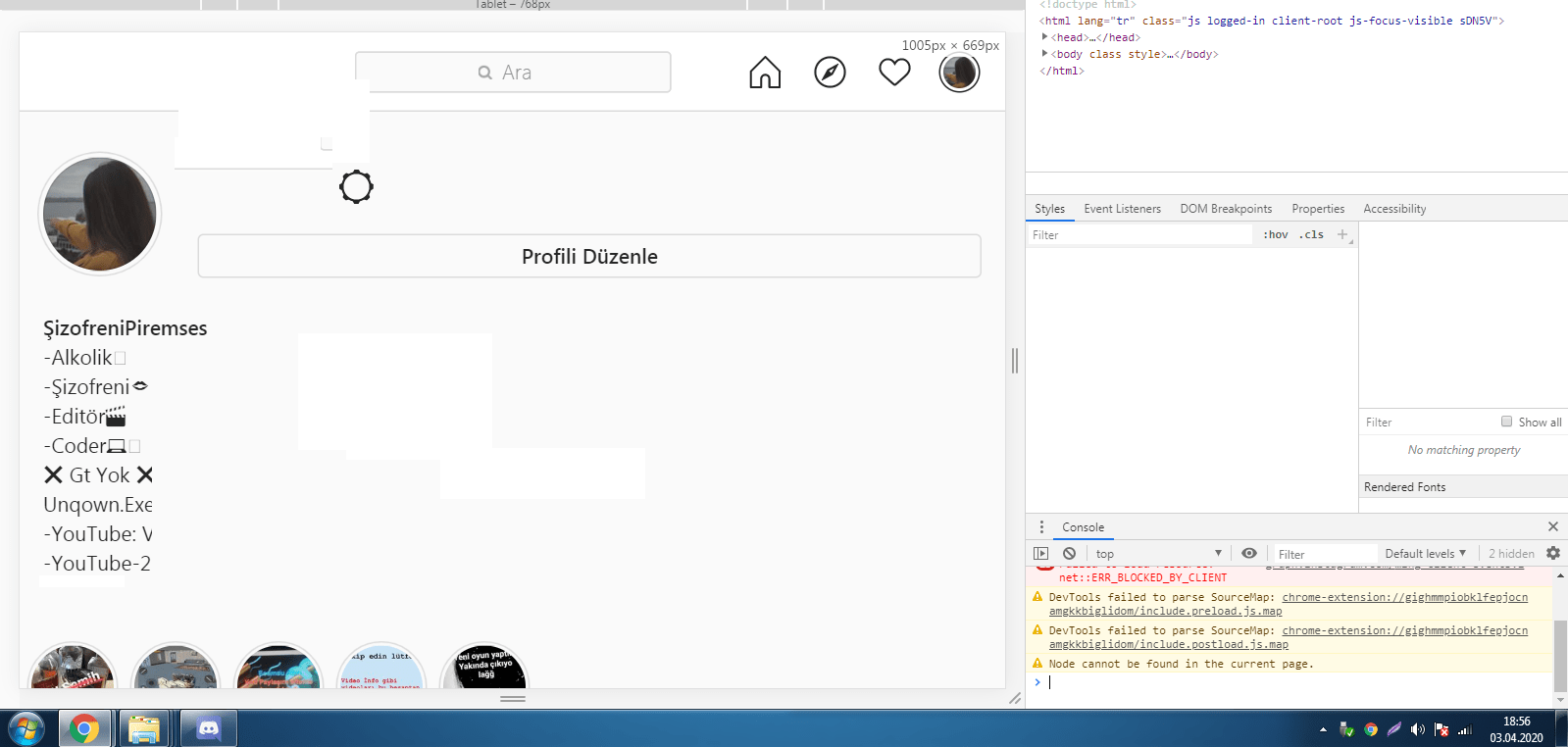The height and width of the screenshot is (747, 1568).
Task: Open the Instagram home feed icon
Action: 765,73
